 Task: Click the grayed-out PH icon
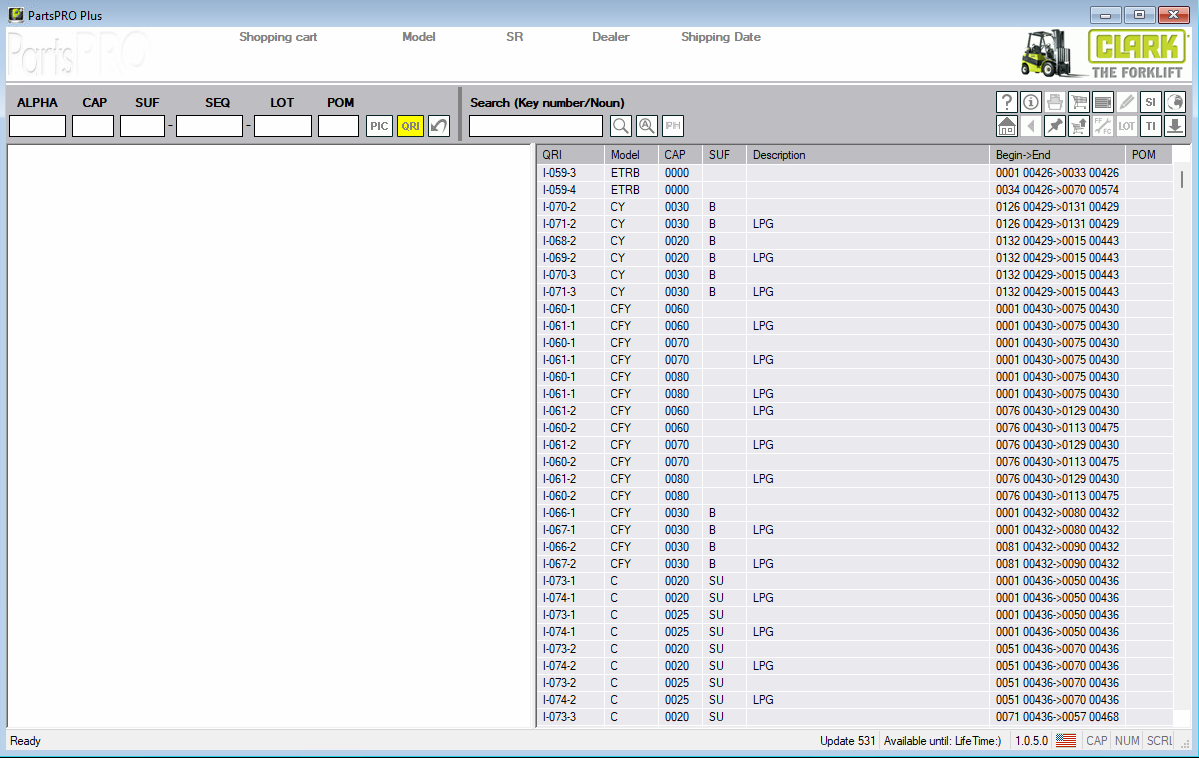pos(673,126)
